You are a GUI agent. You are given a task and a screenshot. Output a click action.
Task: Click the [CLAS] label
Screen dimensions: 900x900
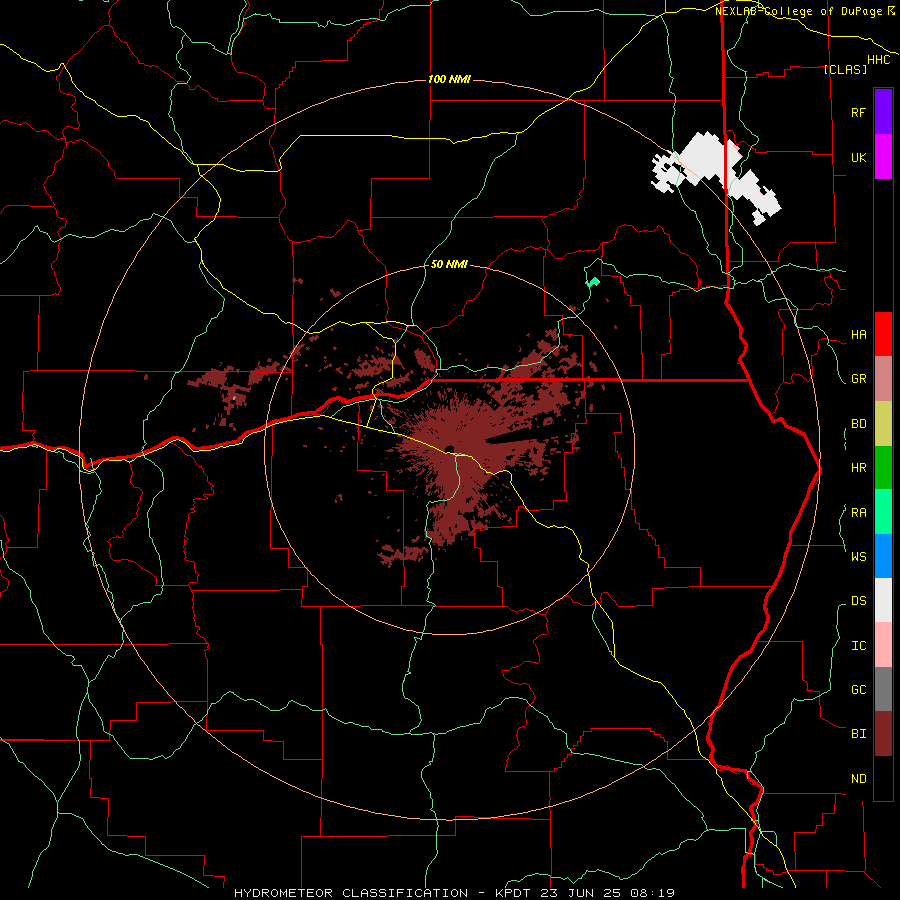click(844, 69)
